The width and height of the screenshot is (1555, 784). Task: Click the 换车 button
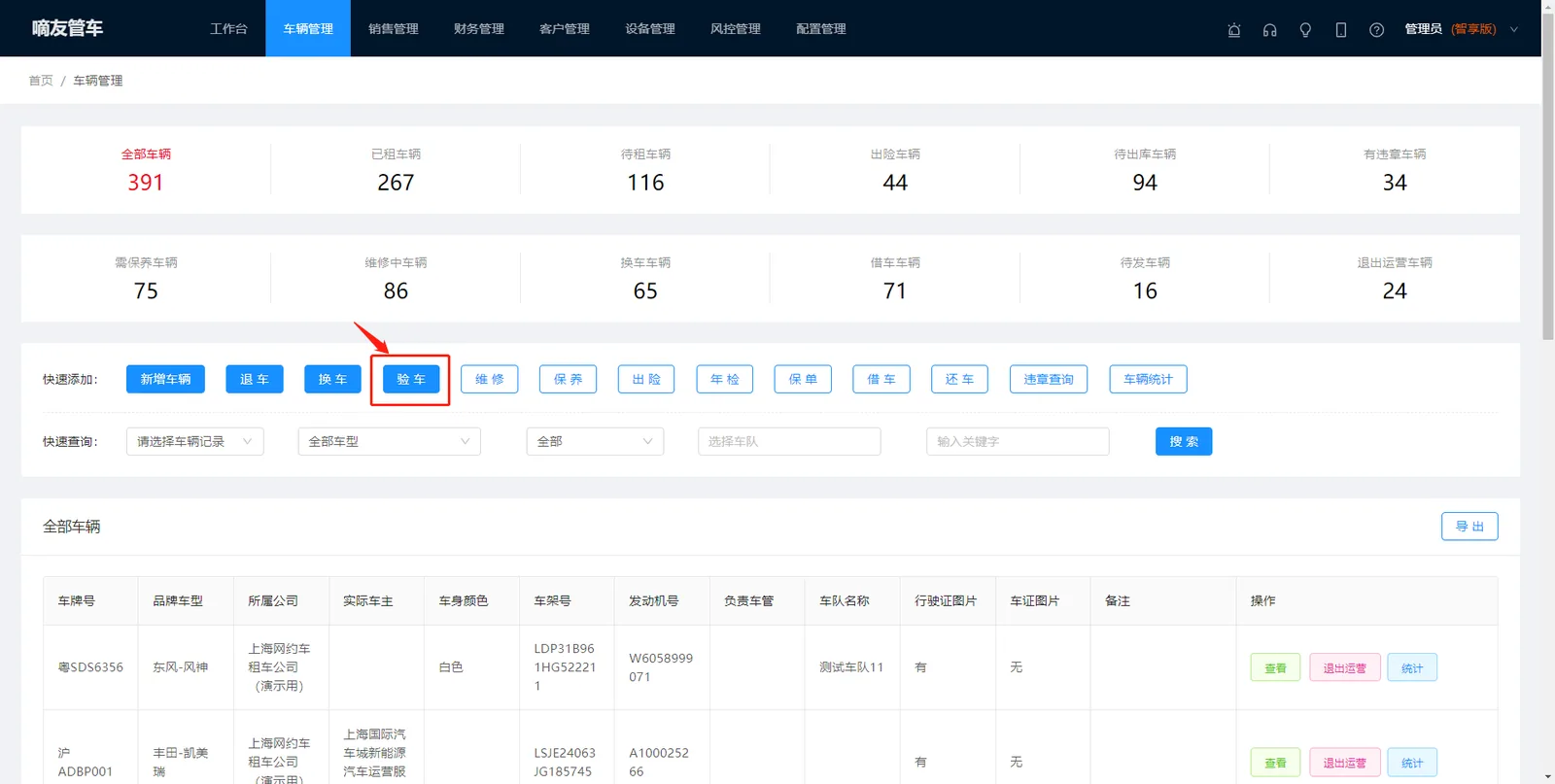pos(332,379)
